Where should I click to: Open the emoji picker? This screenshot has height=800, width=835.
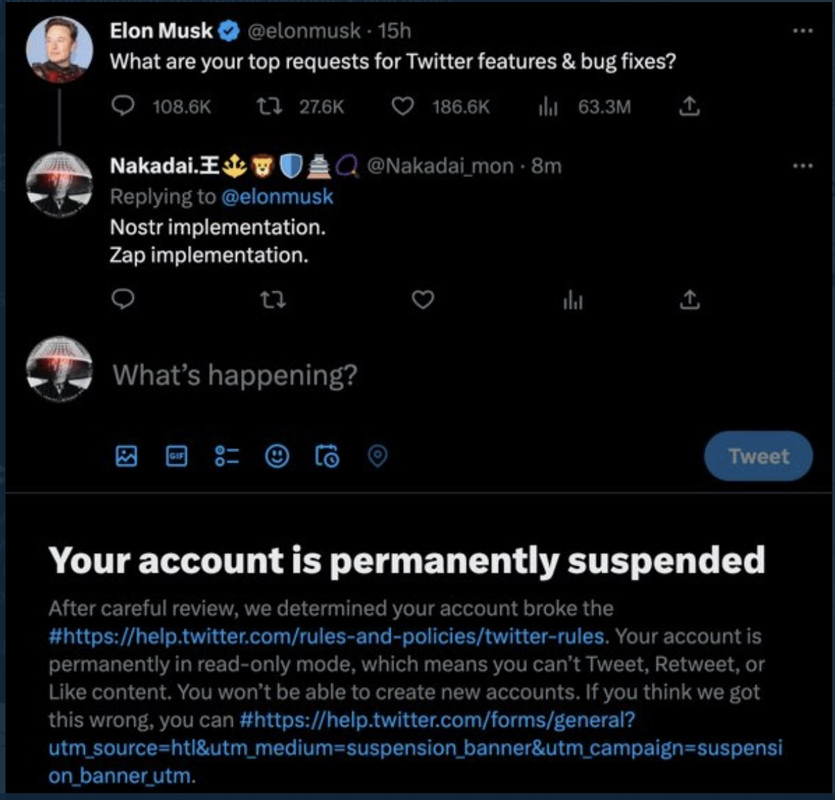pyautogui.click(x=277, y=456)
